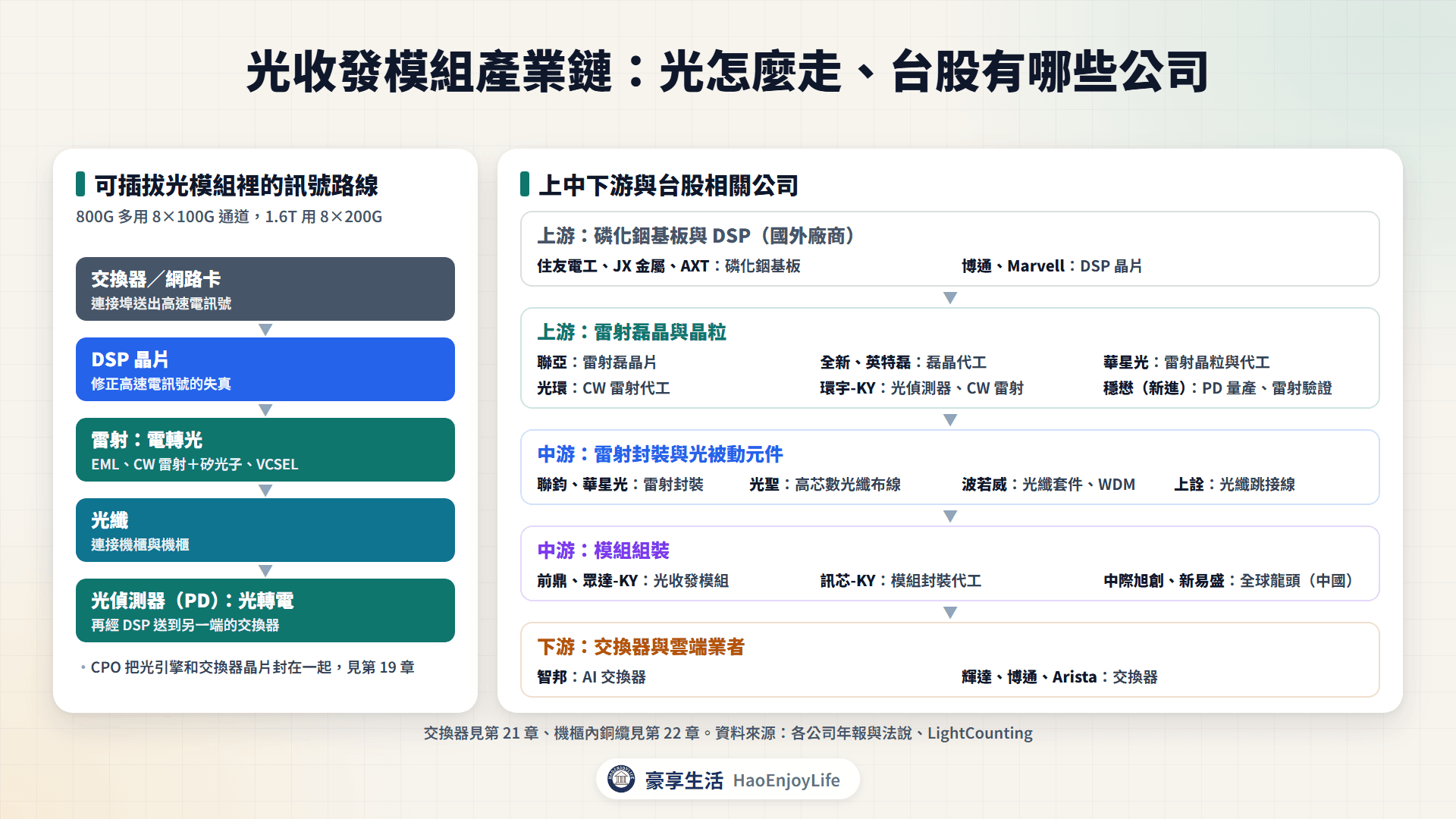Select text 波若威：光纖套件、WDM
1456x819 pixels.
1048,485
